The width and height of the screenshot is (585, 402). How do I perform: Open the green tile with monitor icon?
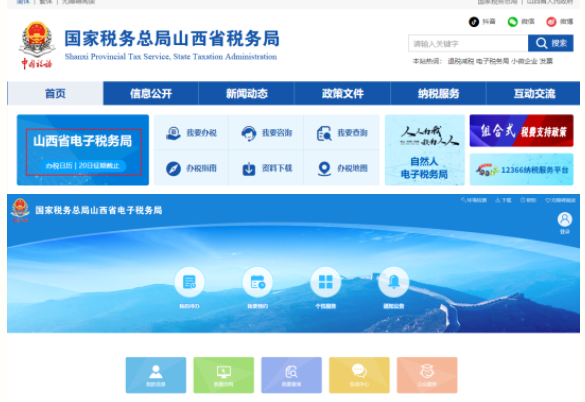pos(223,375)
